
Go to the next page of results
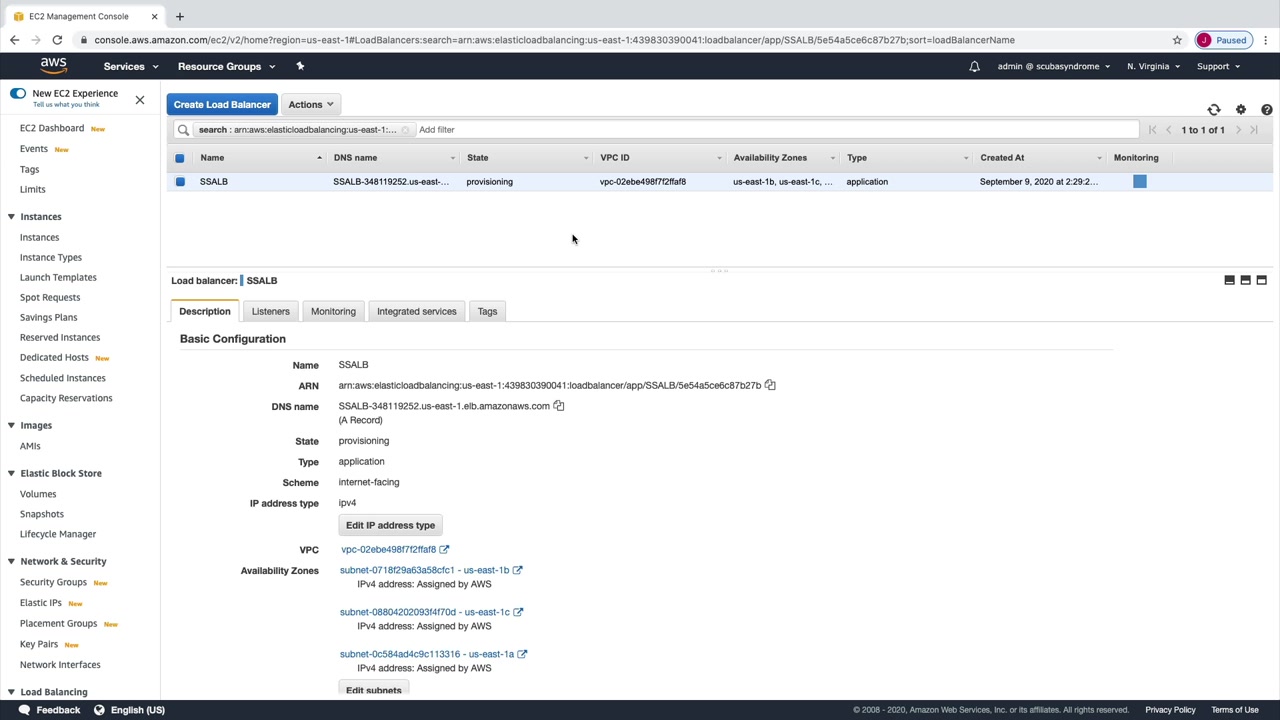click(x=1238, y=130)
